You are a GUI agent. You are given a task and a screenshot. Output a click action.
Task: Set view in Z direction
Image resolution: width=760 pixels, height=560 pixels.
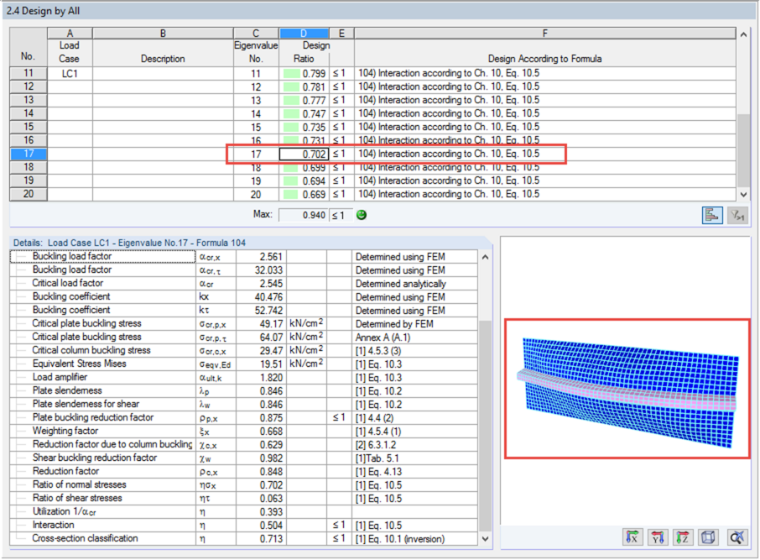[x=683, y=537]
